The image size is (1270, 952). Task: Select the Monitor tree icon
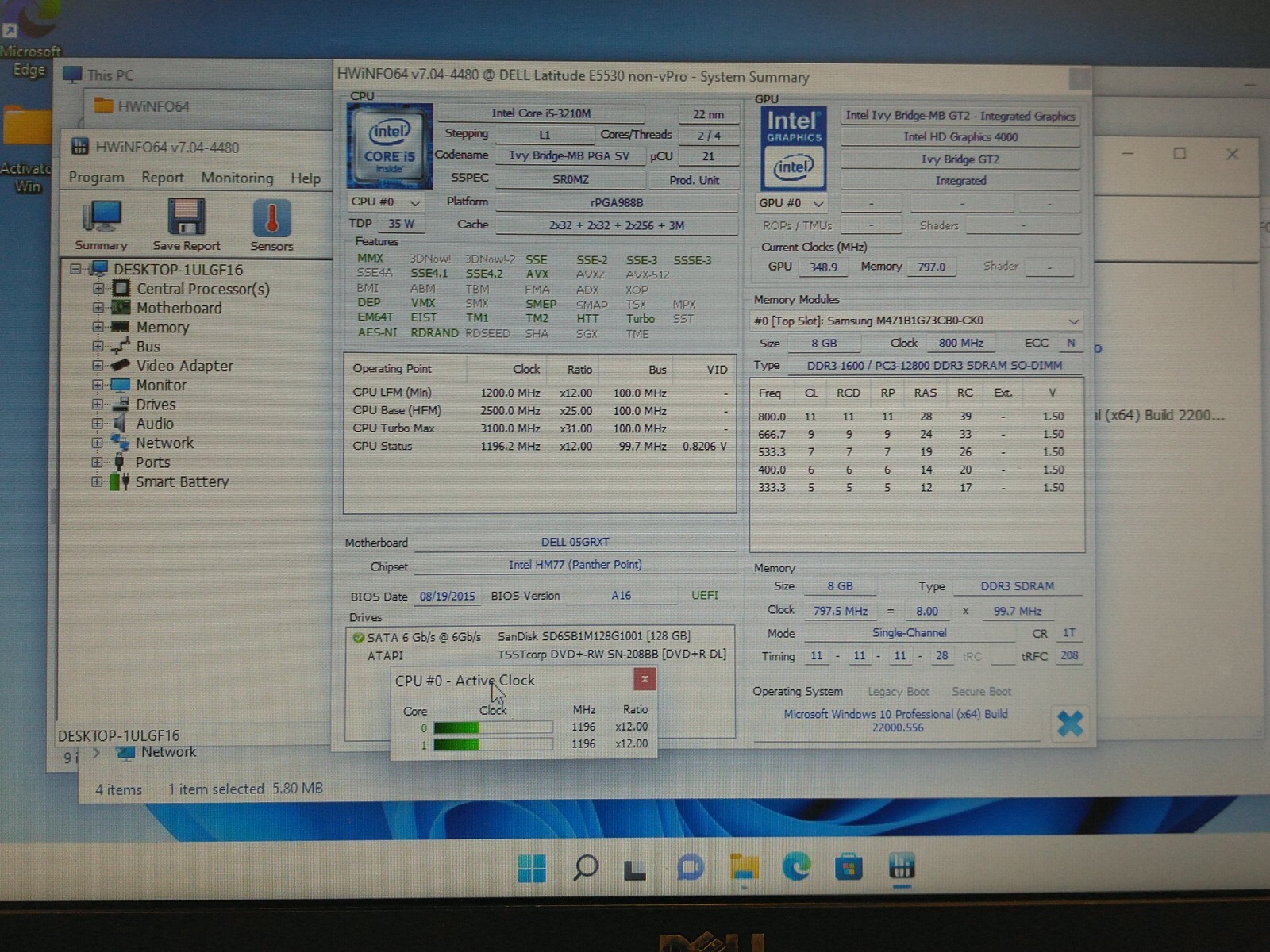121,385
